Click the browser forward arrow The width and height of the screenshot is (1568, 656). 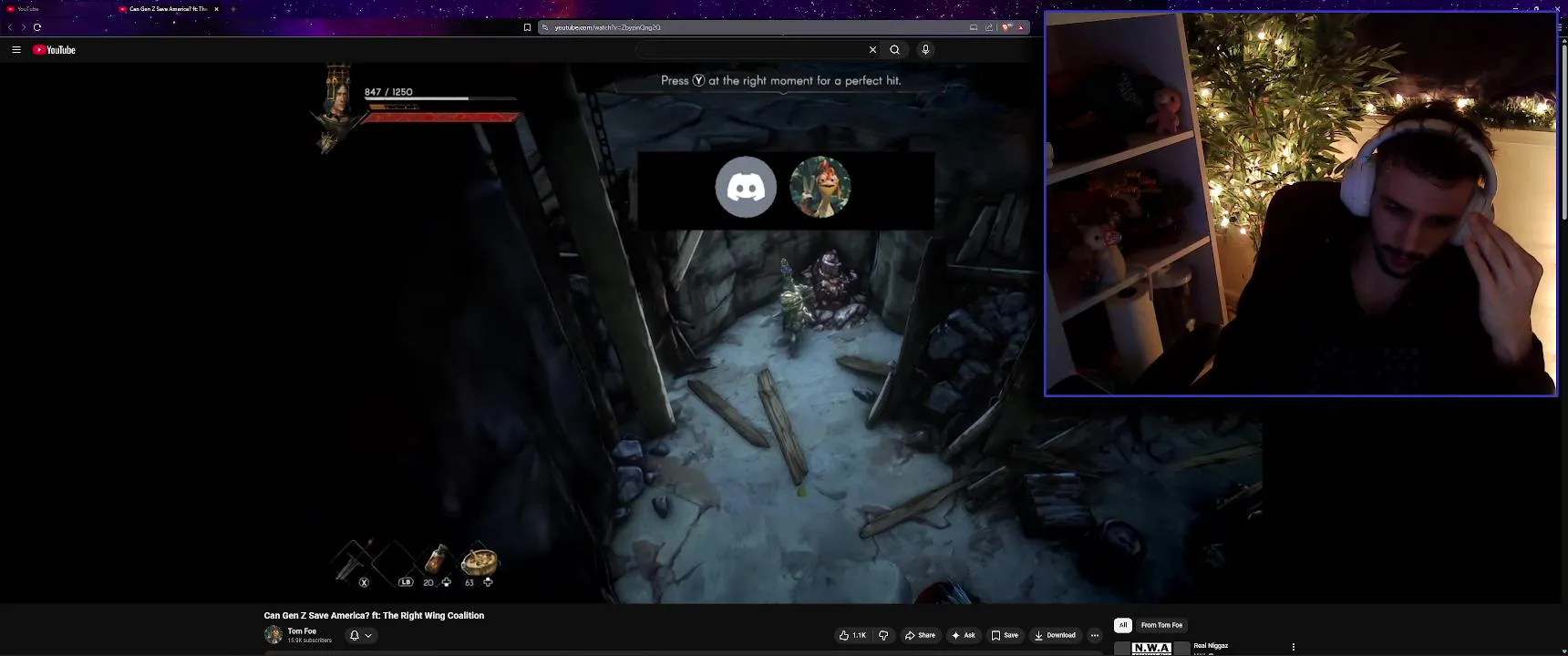24,27
